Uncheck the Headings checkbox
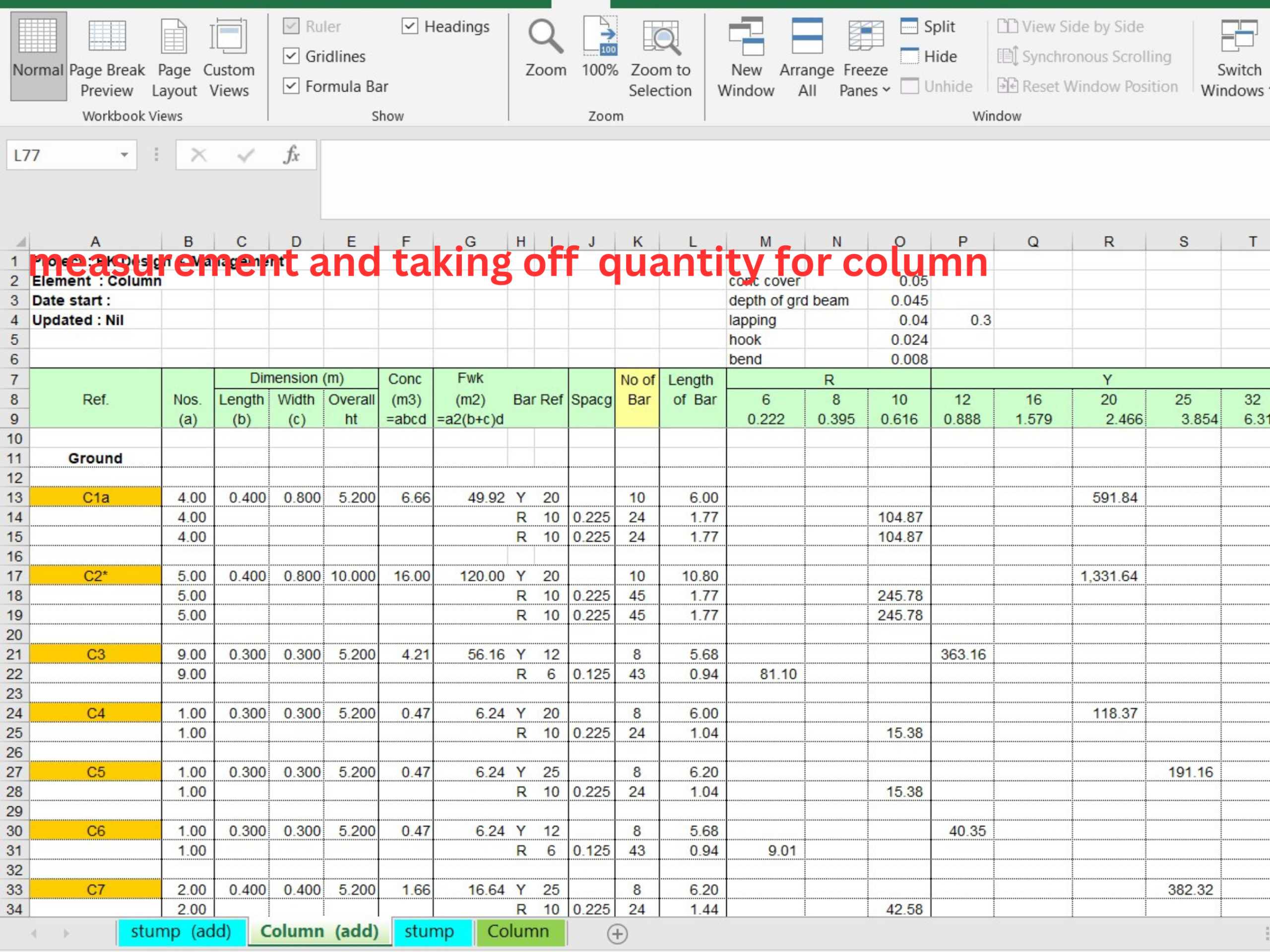The width and height of the screenshot is (1270, 952). point(410,26)
